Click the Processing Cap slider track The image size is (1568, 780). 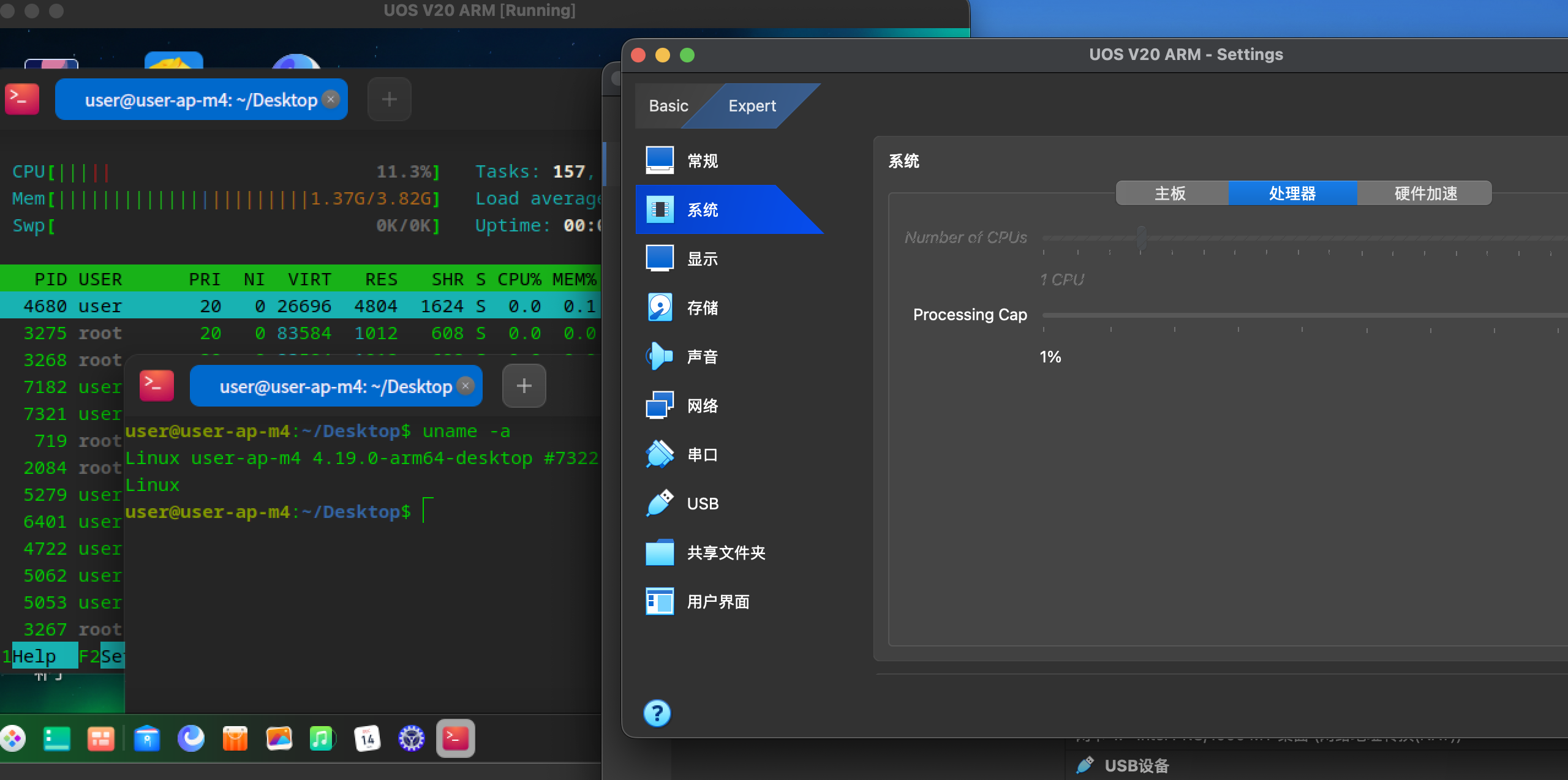1305,315
